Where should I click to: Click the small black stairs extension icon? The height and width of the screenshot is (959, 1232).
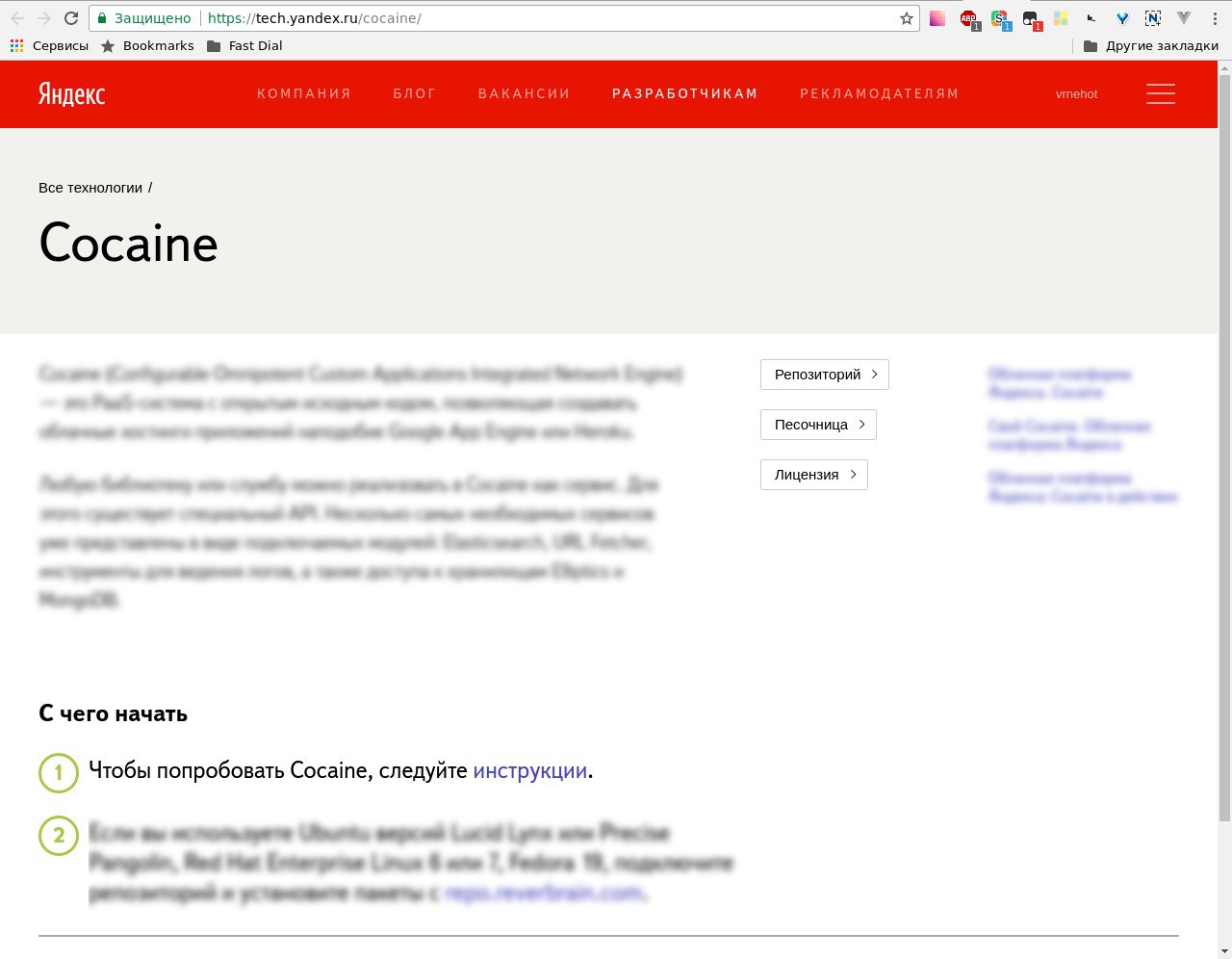coord(1091,18)
